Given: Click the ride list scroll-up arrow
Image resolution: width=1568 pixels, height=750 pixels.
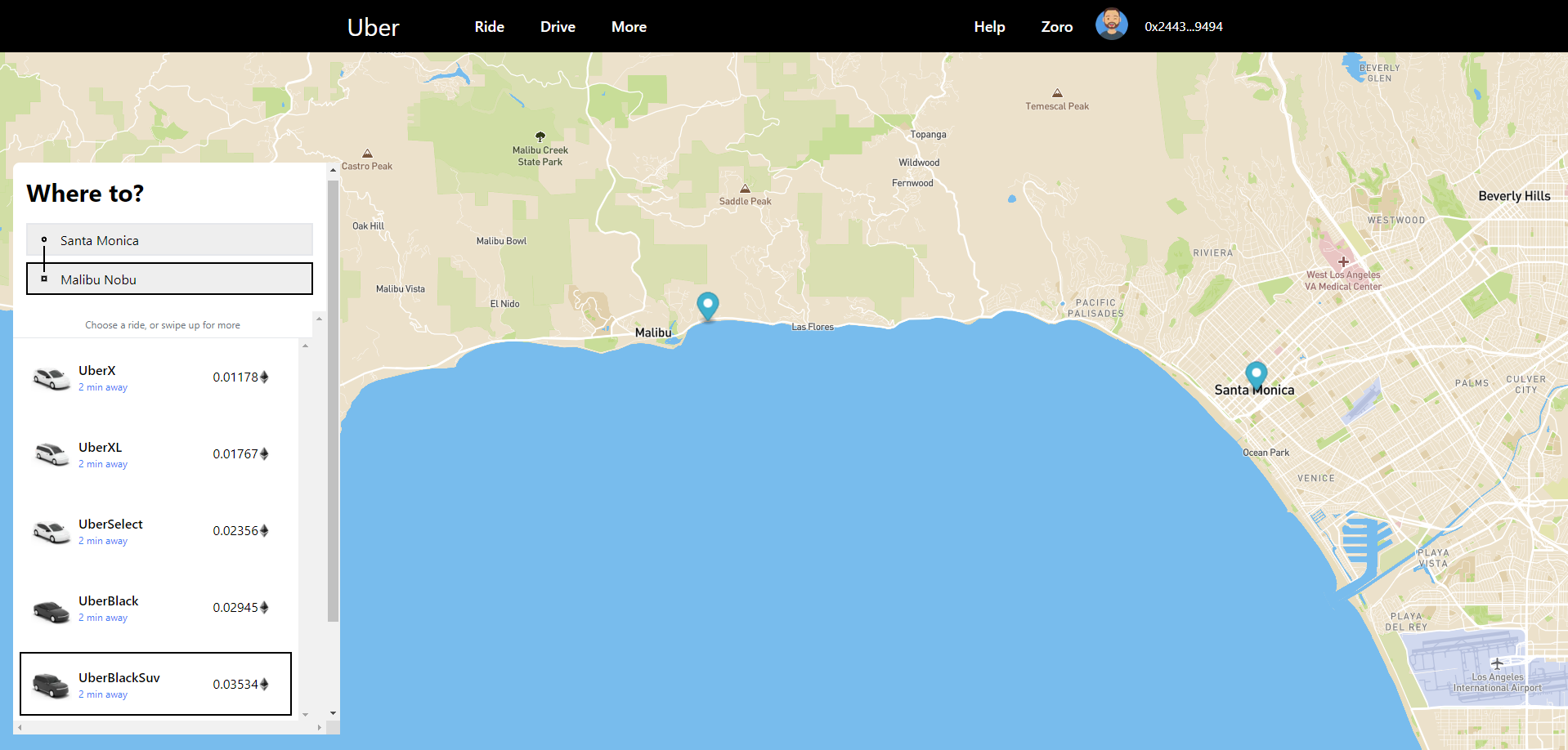Looking at the screenshot, I should coord(306,346).
